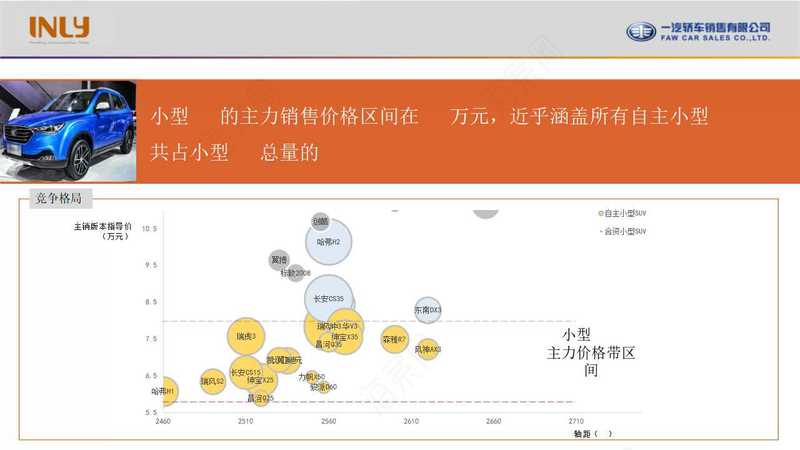
Task: Click the 森雅R7 bubble
Action: point(394,339)
